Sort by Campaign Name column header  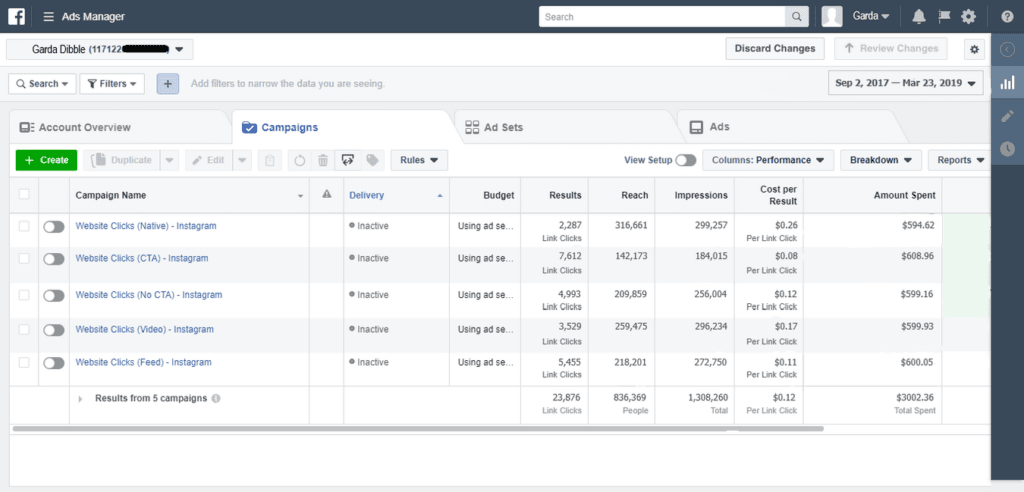189,195
